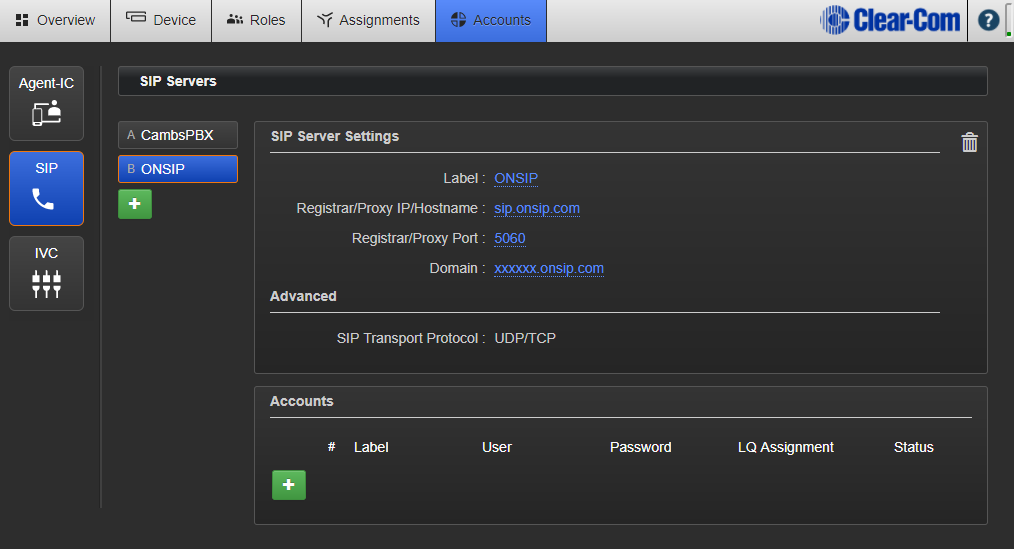Add new account with green plus button
Screen dimensions: 1014x549
(289, 485)
